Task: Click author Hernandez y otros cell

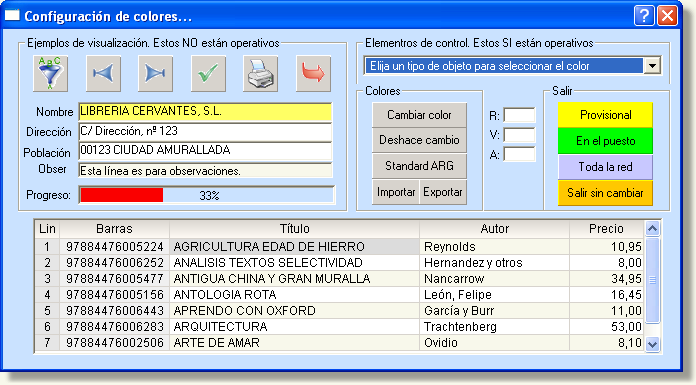Action: pos(494,262)
